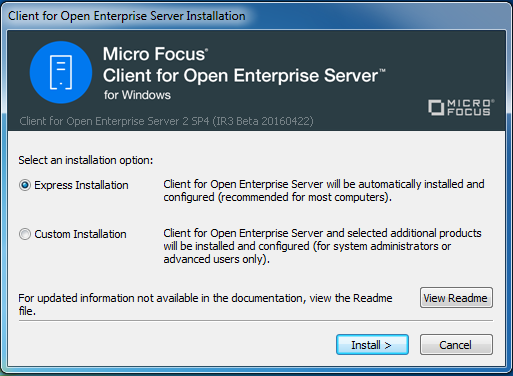Viewport: 513px width, 376px height.
Task: Click the Client for Open Enterprise Server heading
Action: [244, 75]
